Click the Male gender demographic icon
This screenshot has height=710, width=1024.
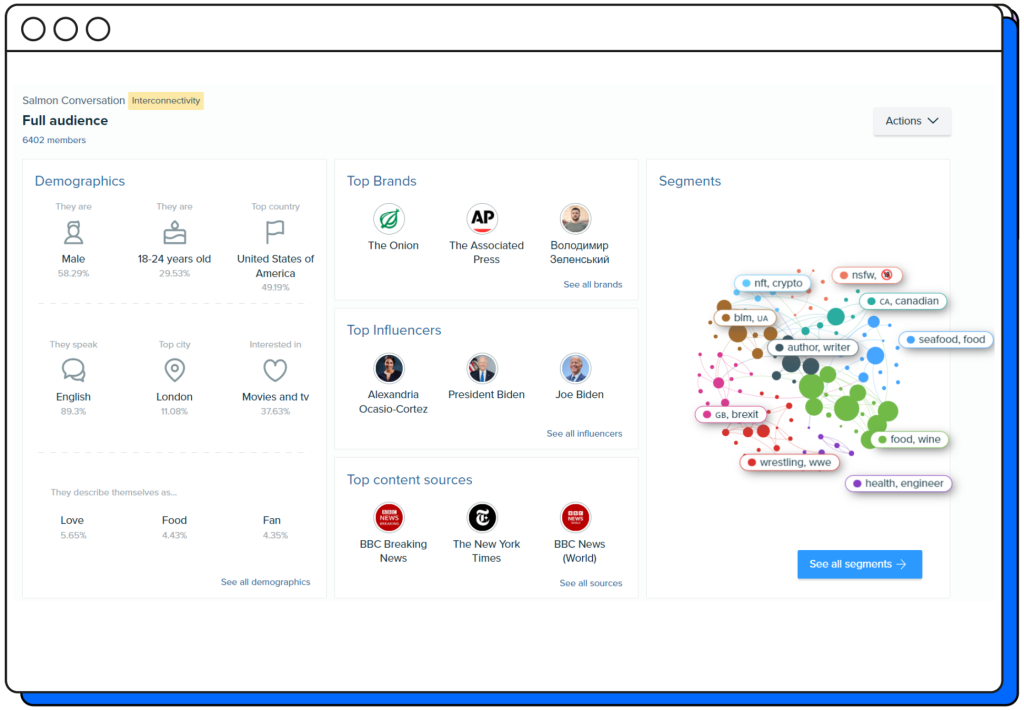click(73, 233)
